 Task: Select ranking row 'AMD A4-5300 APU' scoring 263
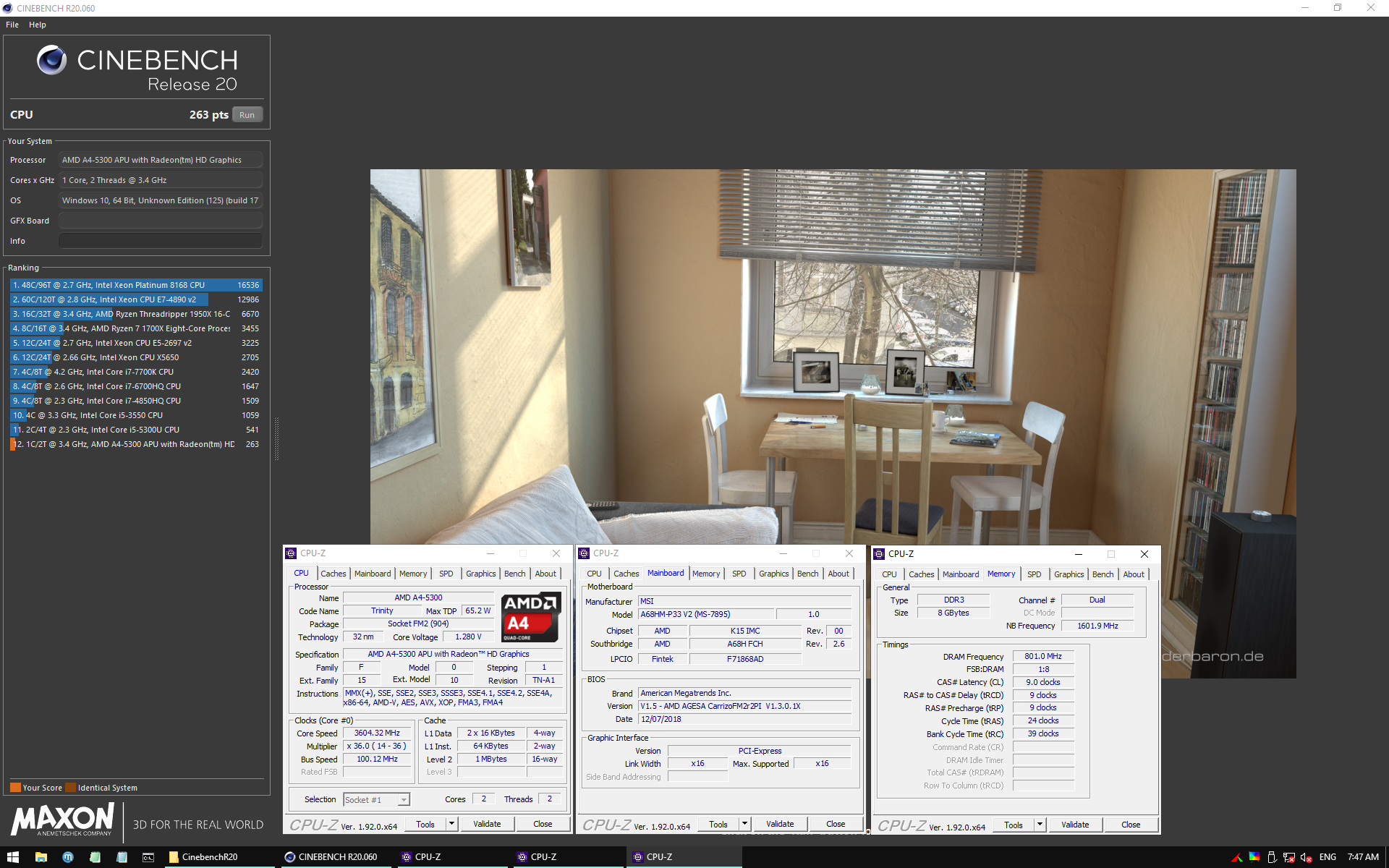coord(136,444)
